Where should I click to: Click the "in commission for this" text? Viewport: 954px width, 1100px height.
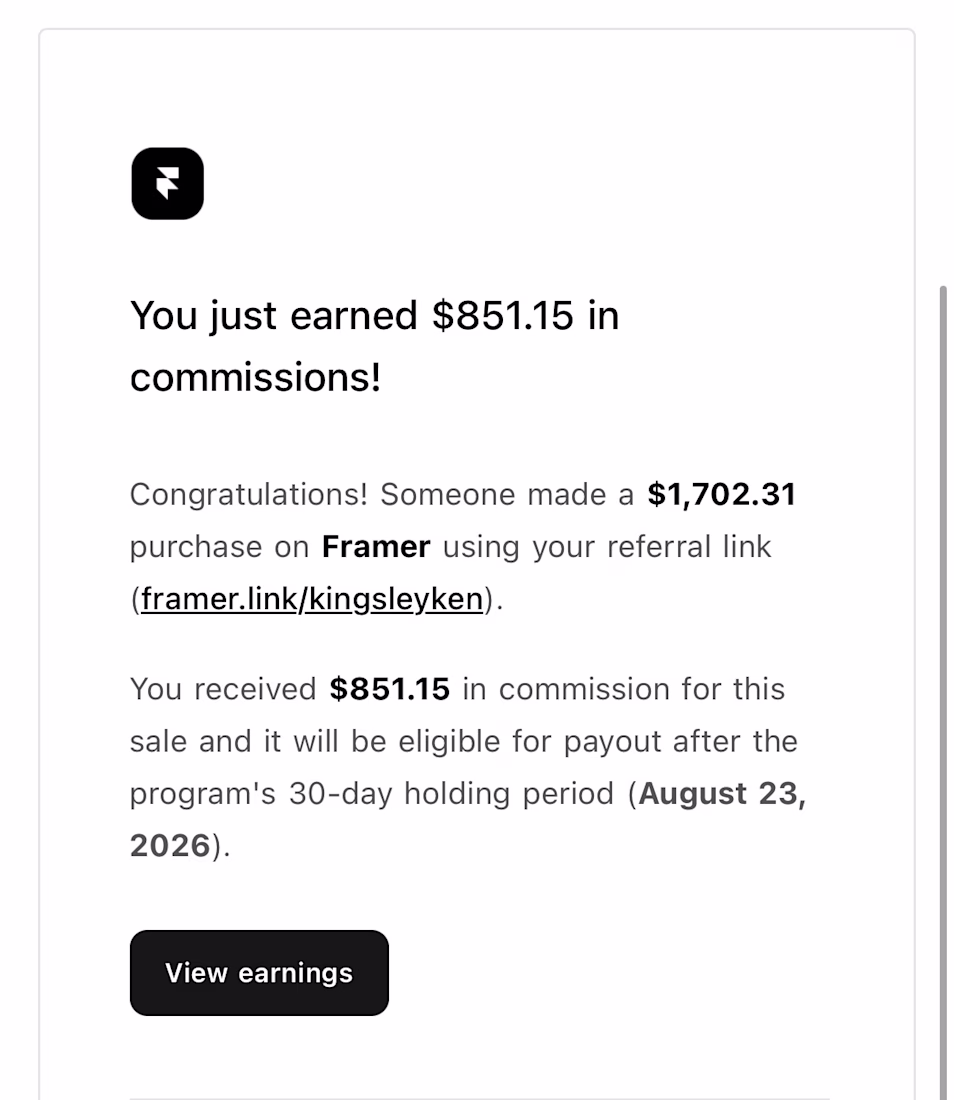[624, 689]
